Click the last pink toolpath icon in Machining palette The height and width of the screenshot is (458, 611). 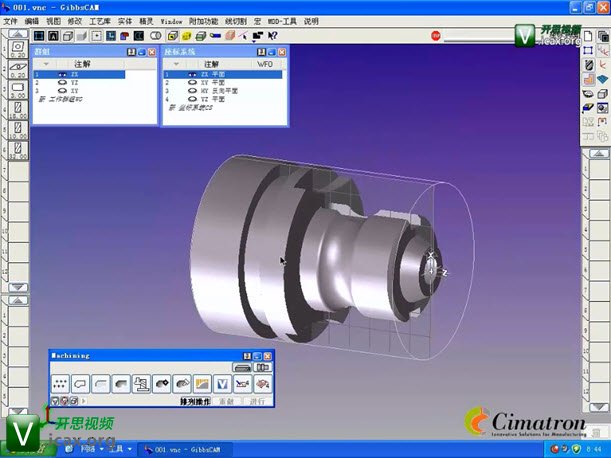click(263, 384)
